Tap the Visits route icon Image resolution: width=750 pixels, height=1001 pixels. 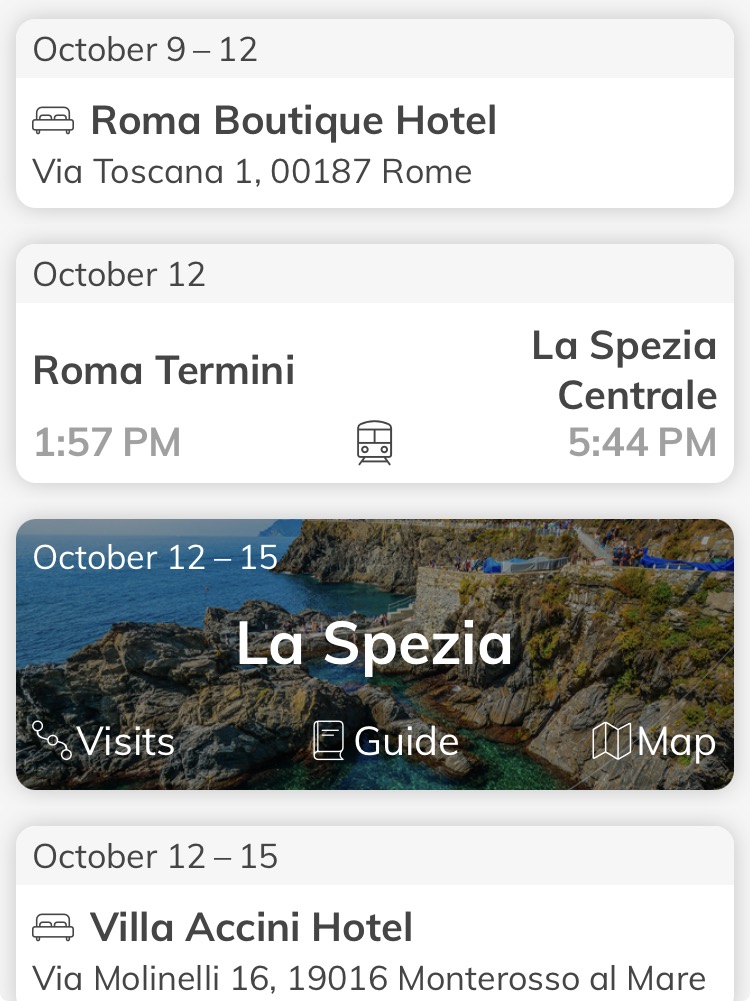pos(52,741)
